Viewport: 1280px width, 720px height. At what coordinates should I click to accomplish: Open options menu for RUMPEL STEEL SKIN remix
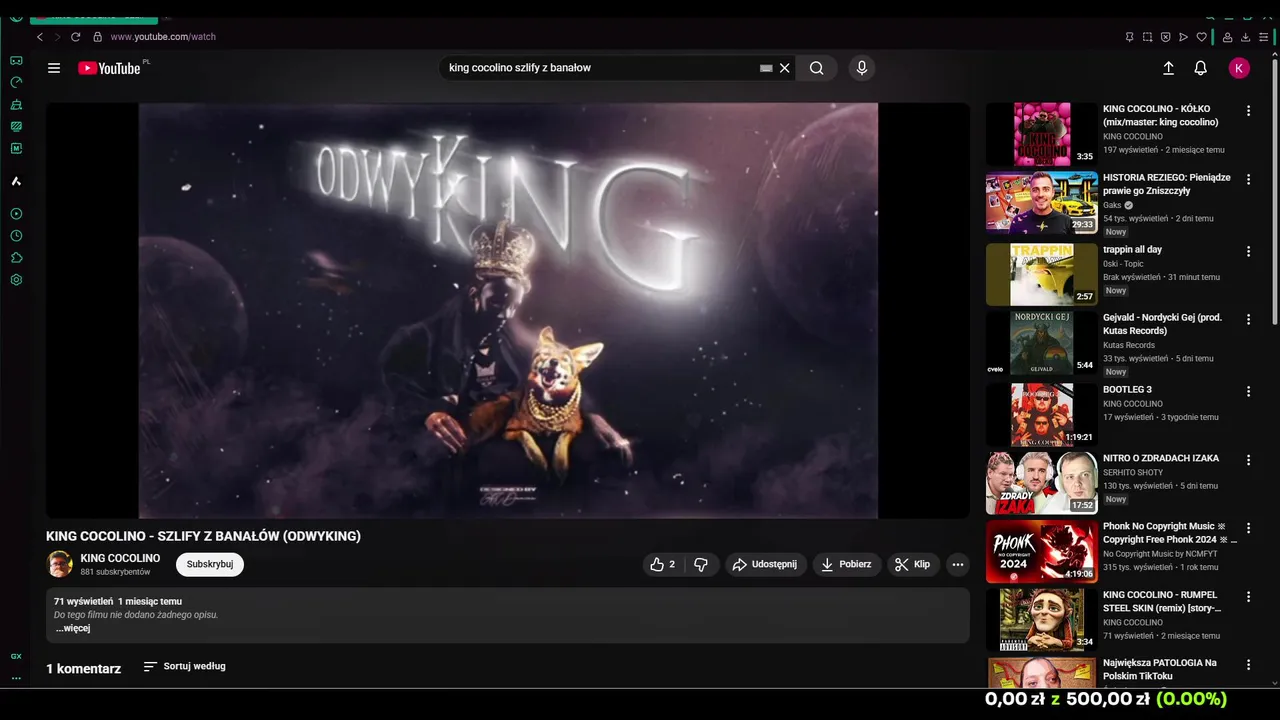(1248, 597)
